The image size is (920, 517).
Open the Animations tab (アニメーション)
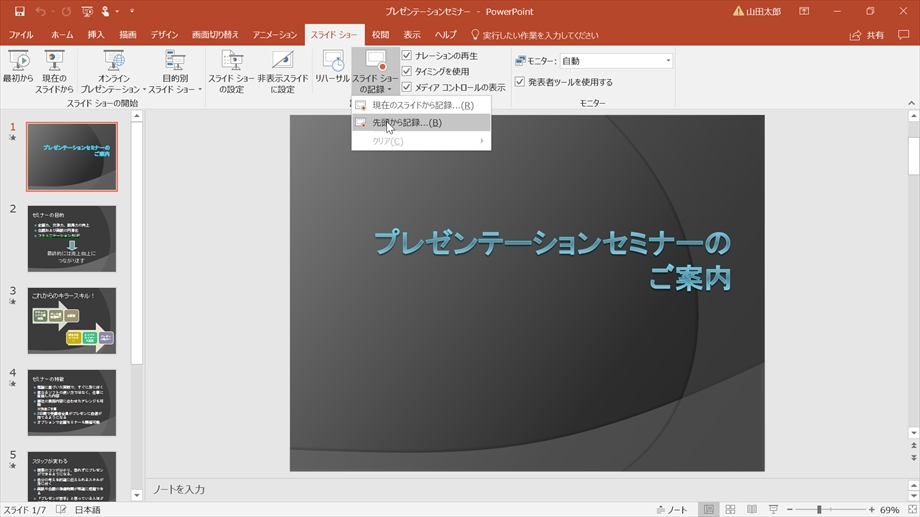pyautogui.click(x=275, y=35)
